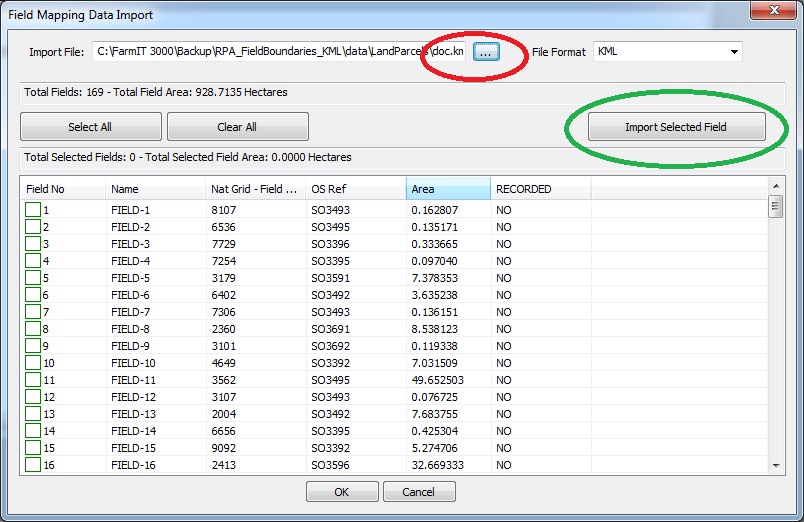804x522 pixels.
Task: Select the FIELD-9 checkbox
Action: coord(33,346)
